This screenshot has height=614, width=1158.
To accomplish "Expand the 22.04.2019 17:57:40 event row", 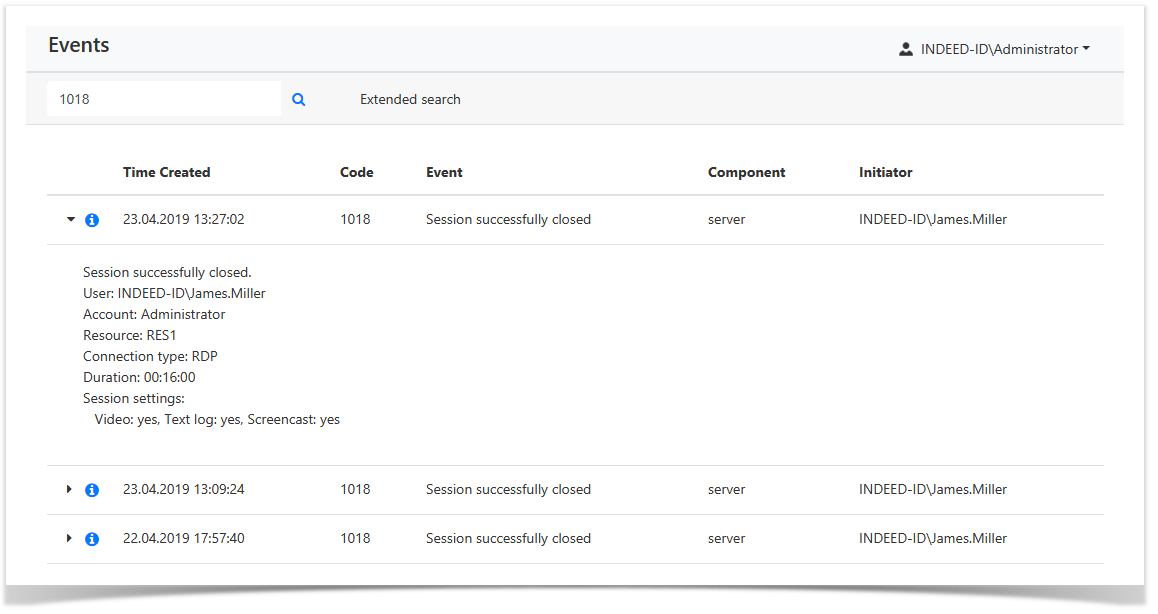I will (69, 539).
